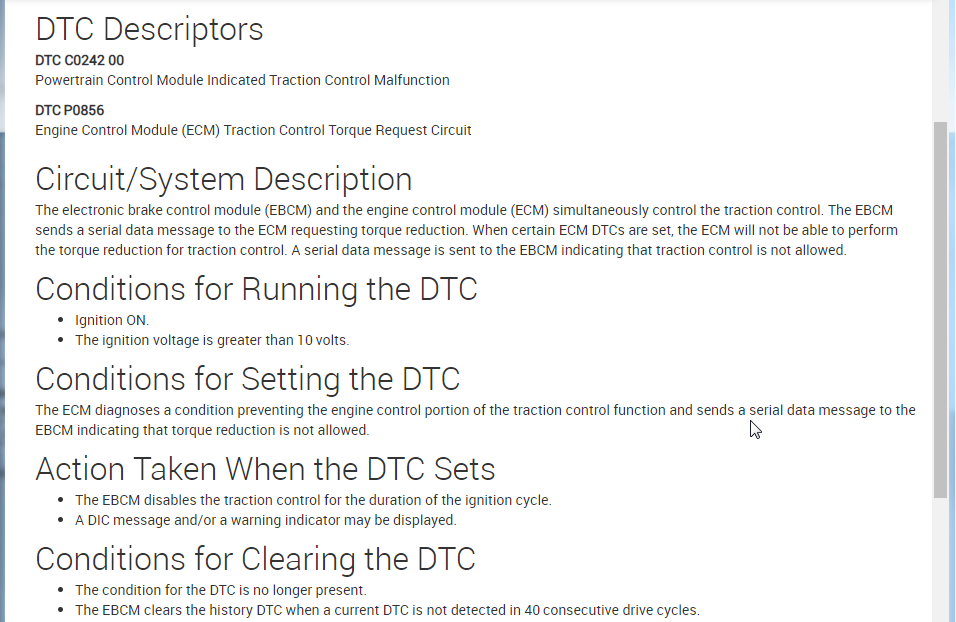The image size is (956, 622).
Task: Click the 40 consecutive drive cycles bullet
Action: (x=387, y=610)
